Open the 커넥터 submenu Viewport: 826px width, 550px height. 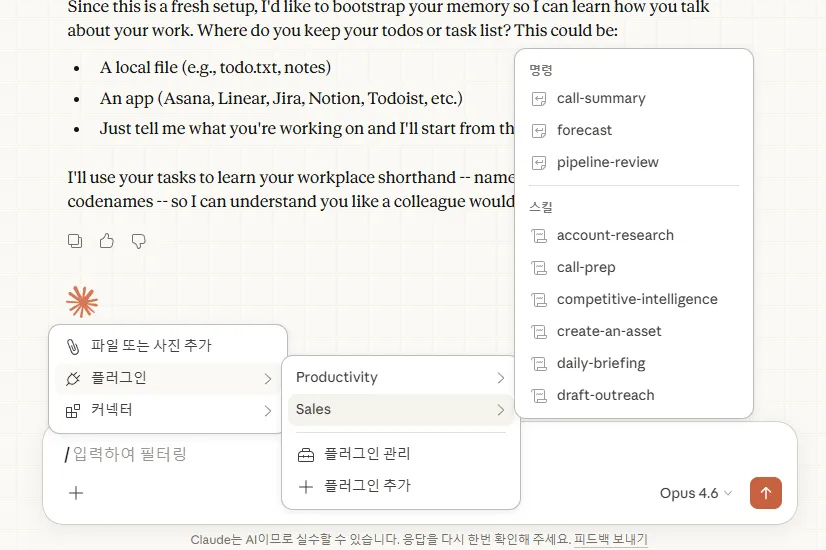pyautogui.click(x=168, y=410)
